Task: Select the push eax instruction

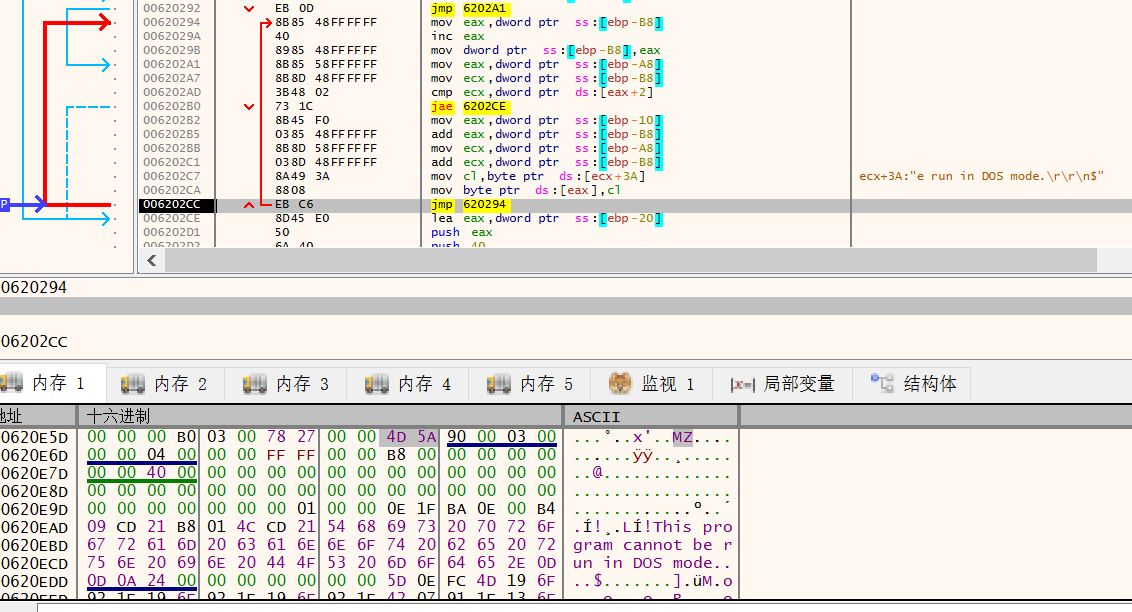Action: click(x=461, y=232)
